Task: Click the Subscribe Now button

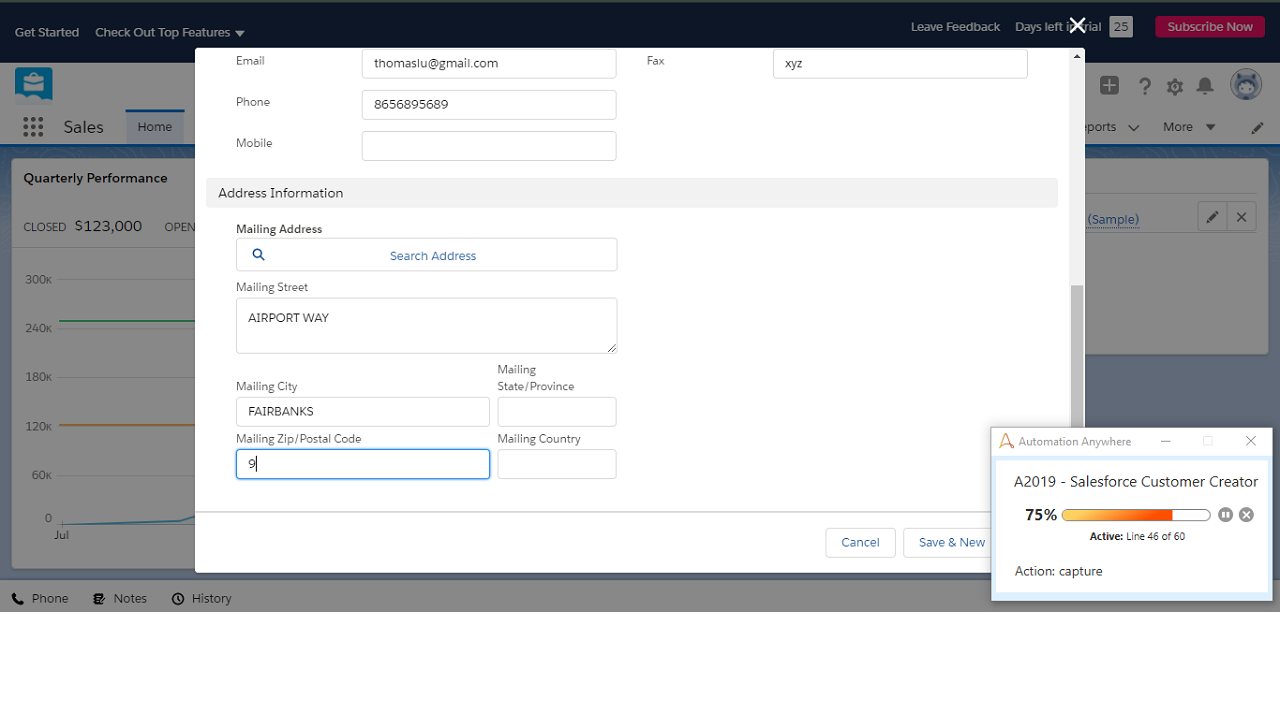Action: pos(1209,27)
